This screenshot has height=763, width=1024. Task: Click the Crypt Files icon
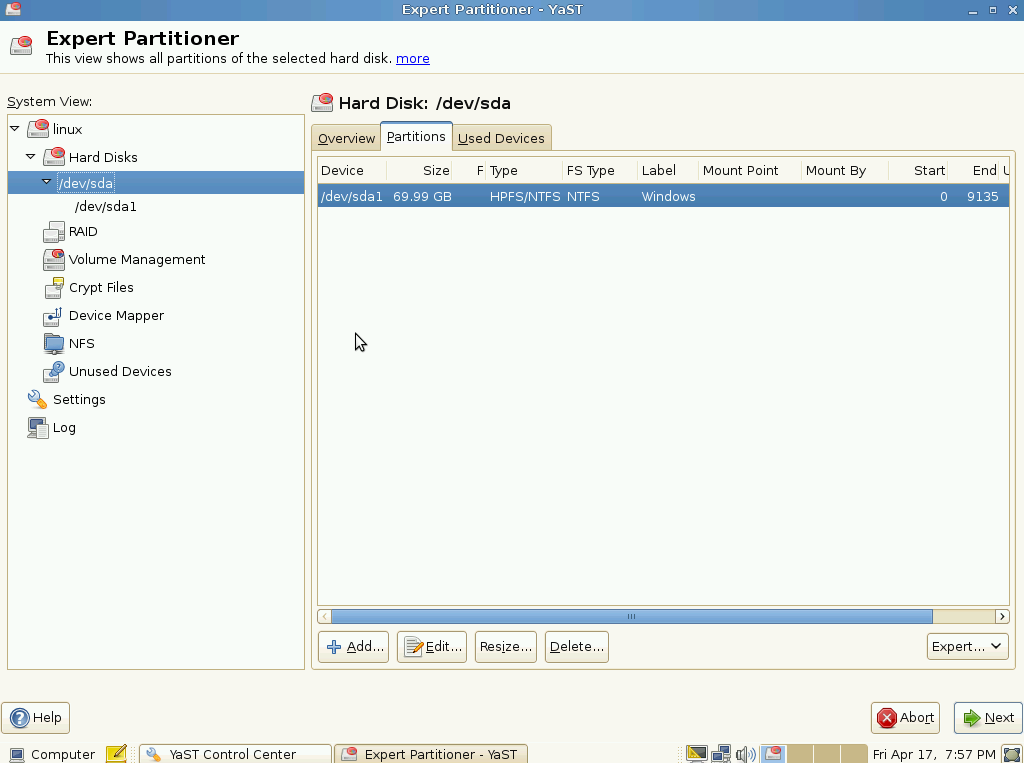pos(54,287)
